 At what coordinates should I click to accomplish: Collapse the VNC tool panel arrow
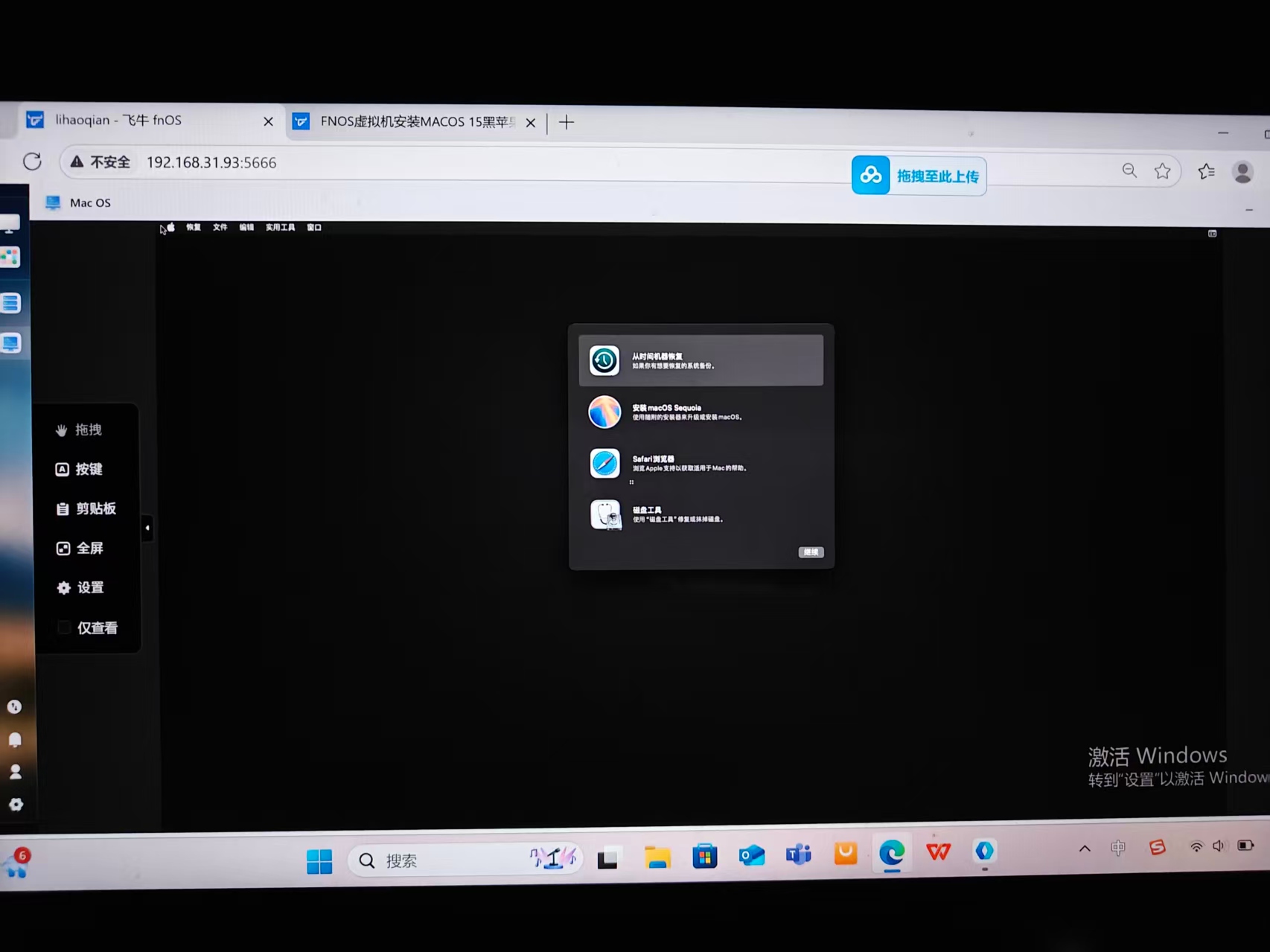point(147,528)
